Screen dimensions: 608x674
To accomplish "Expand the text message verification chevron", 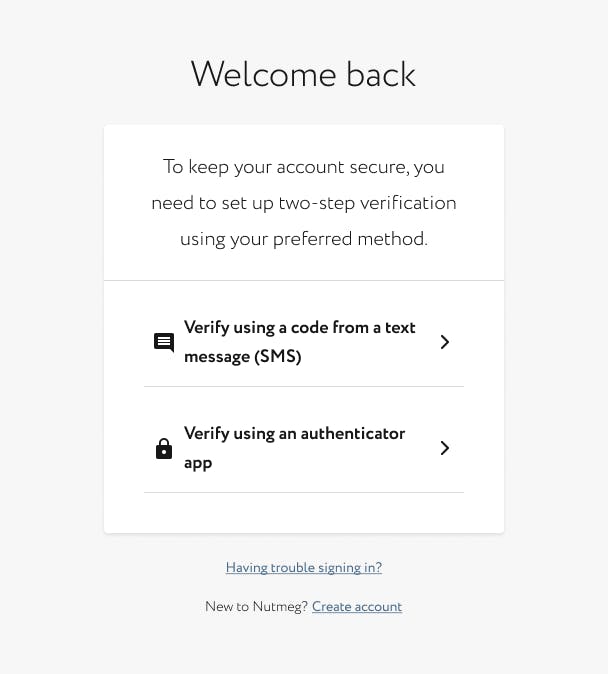I will point(445,342).
